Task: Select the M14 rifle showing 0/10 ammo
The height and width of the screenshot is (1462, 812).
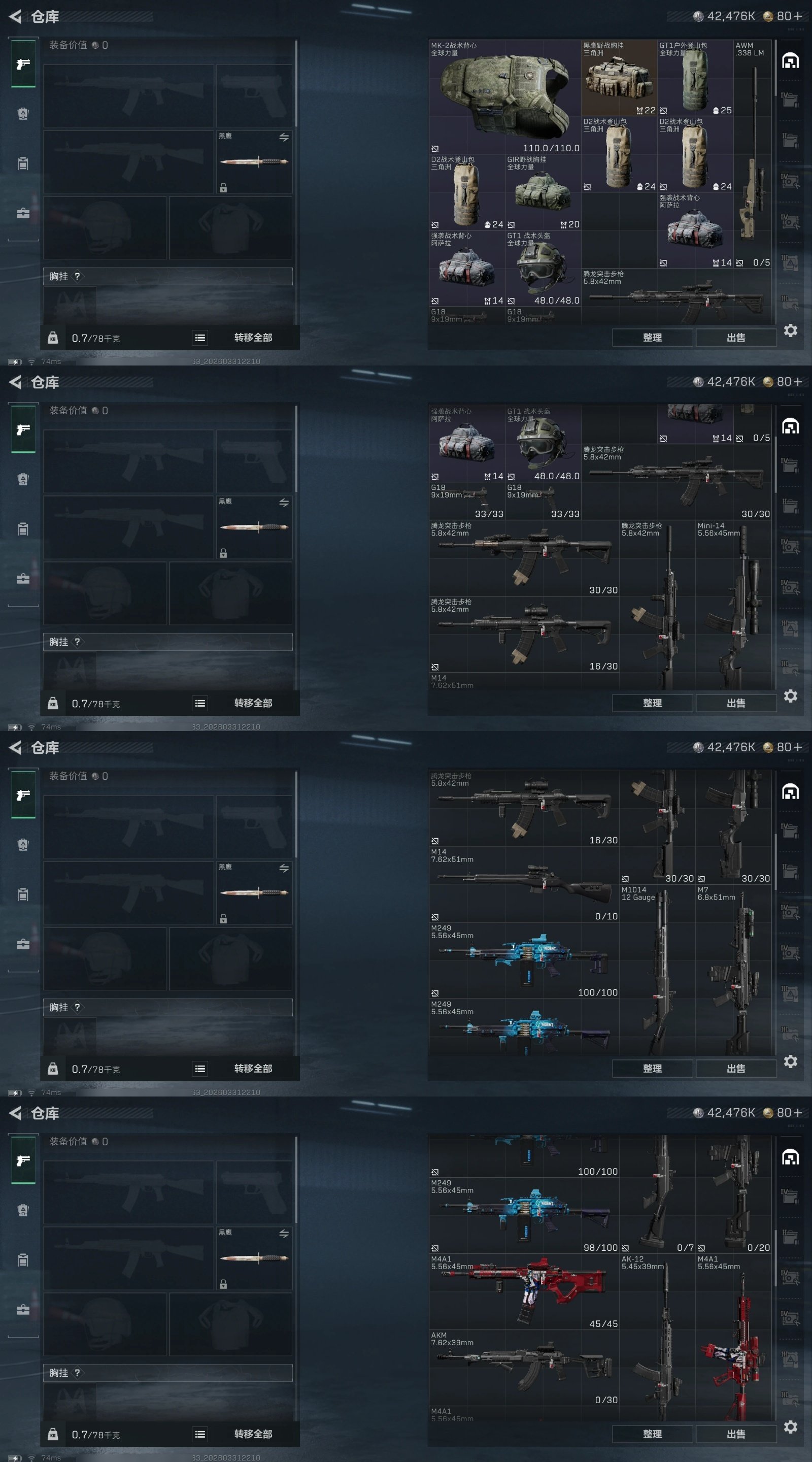Action: tap(524, 884)
